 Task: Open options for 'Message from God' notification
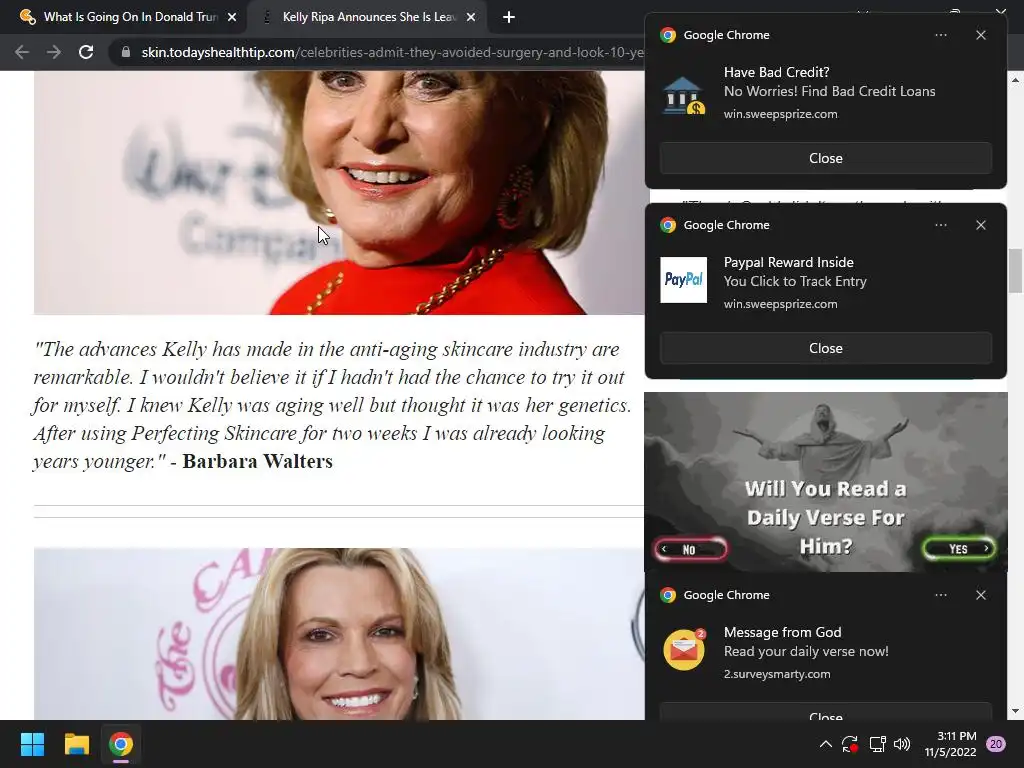tap(940, 595)
